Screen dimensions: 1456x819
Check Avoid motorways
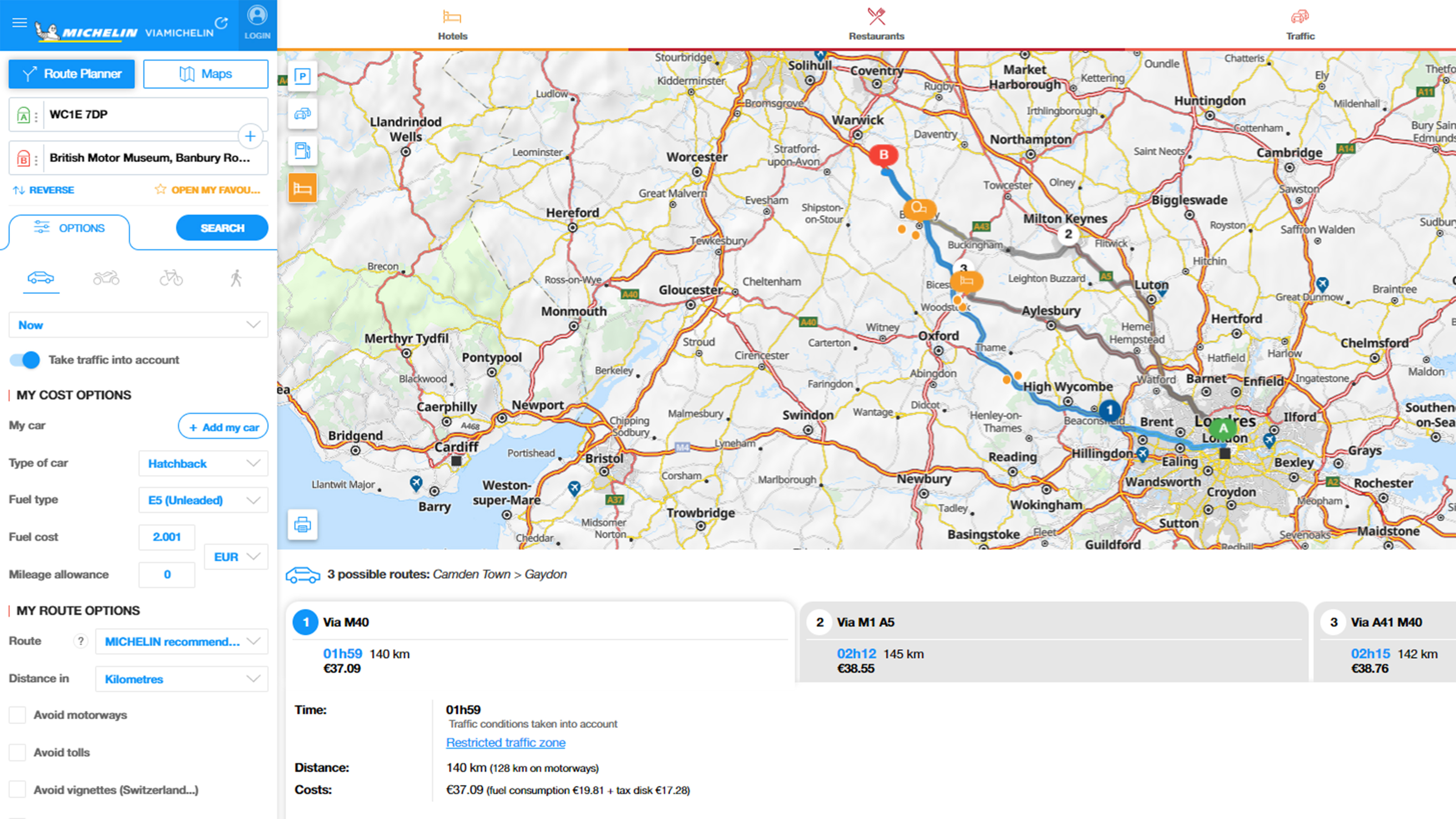(x=18, y=715)
